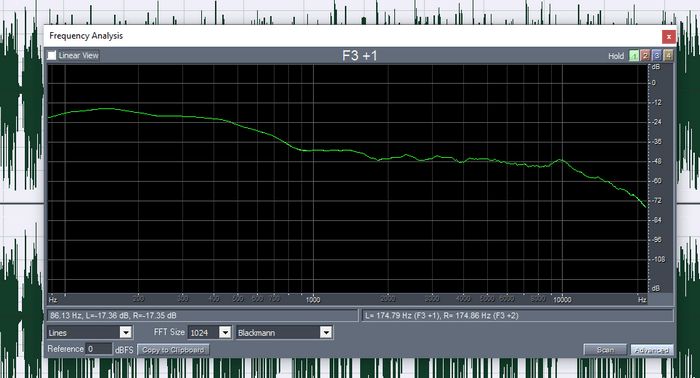The image size is (700, 378).
Task: Toggle Hold slot 1 green button
Action: pyautogui.click(x=633, y=55)
